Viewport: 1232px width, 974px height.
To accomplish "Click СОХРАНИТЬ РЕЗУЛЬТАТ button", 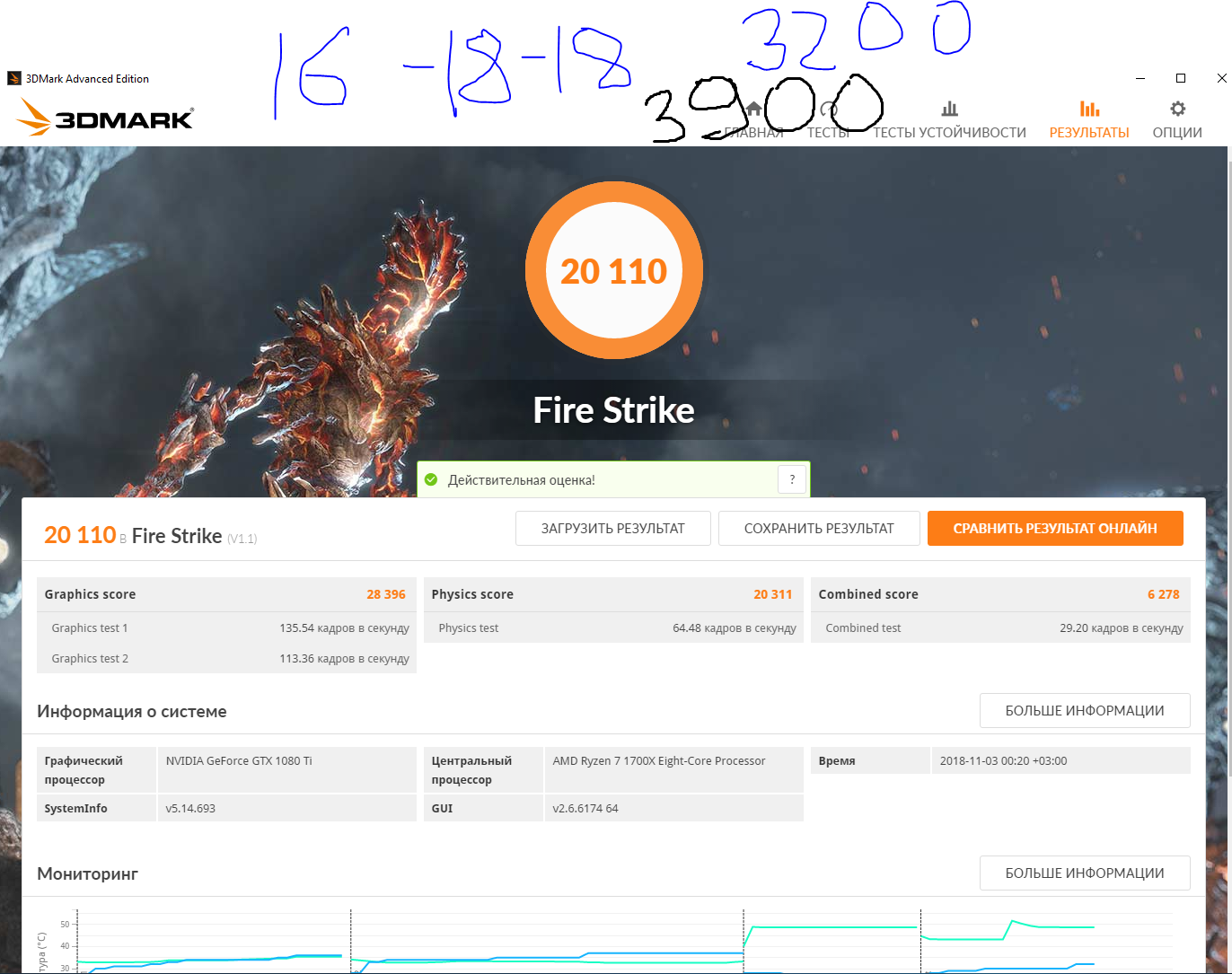I will 819,529.
